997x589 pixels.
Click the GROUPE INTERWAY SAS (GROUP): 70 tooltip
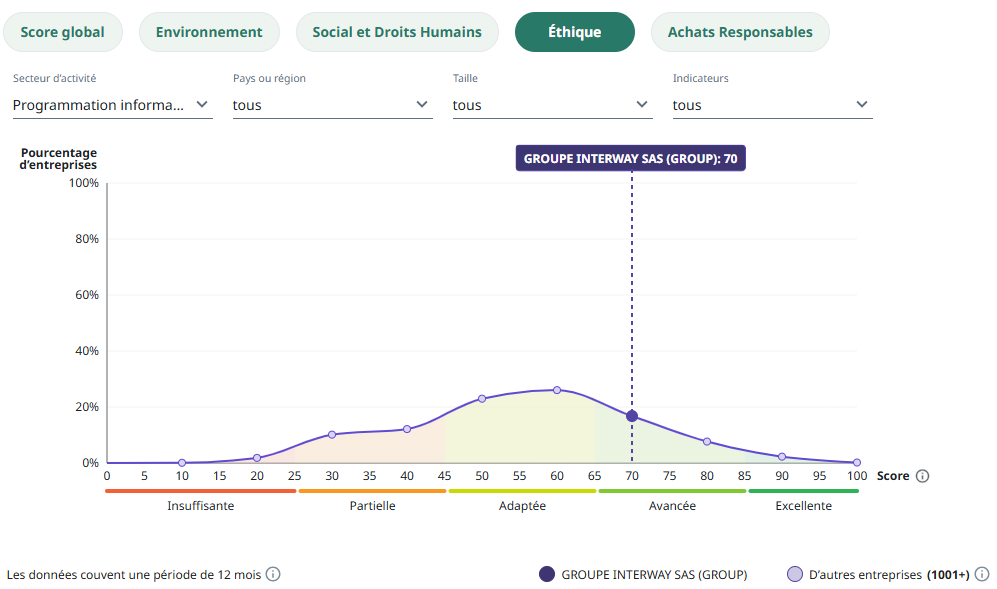[x=631, y=158]
